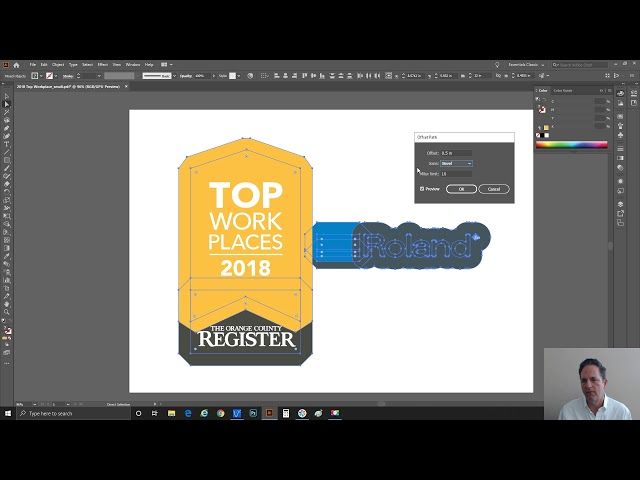Open Chrome from the Windows taskbar
640x480 pixels.
(220, 413)
